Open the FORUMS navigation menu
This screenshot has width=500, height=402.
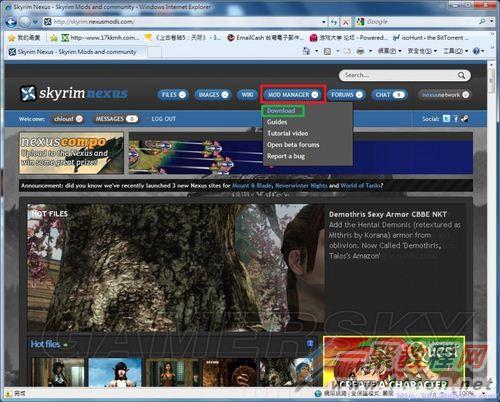[x=346, y=95]
